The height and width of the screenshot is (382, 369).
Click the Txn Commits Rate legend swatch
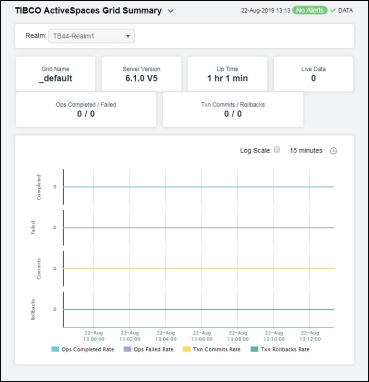pos(187,349)
